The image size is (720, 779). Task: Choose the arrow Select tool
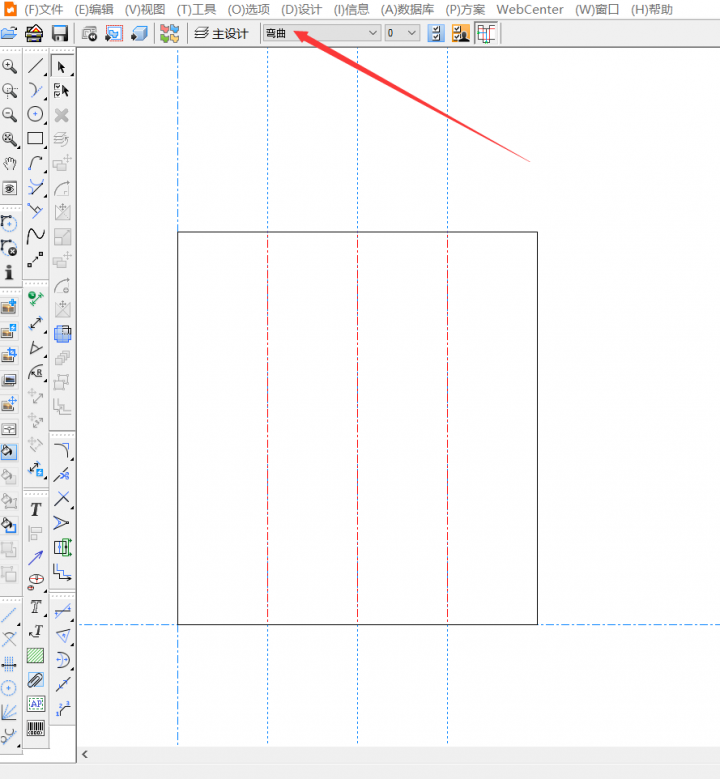pyautogui.click(x=62, y=66)
